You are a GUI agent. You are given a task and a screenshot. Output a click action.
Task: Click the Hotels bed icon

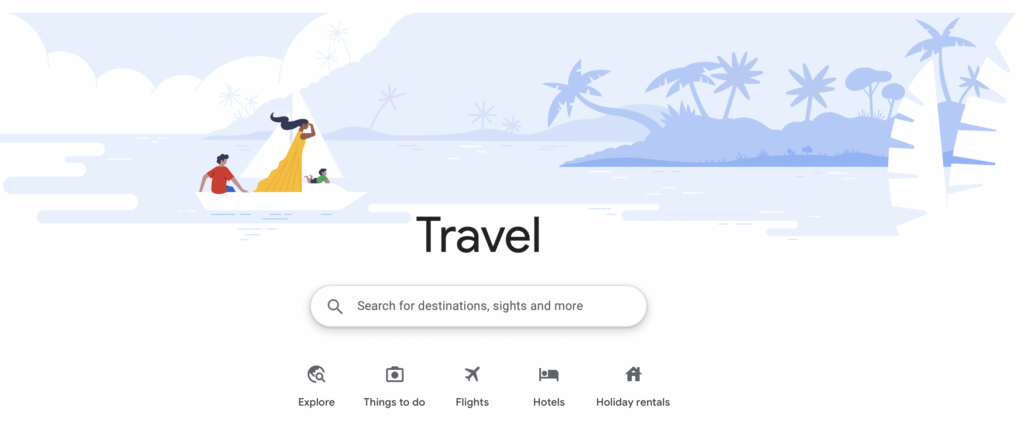click(549, 374)
